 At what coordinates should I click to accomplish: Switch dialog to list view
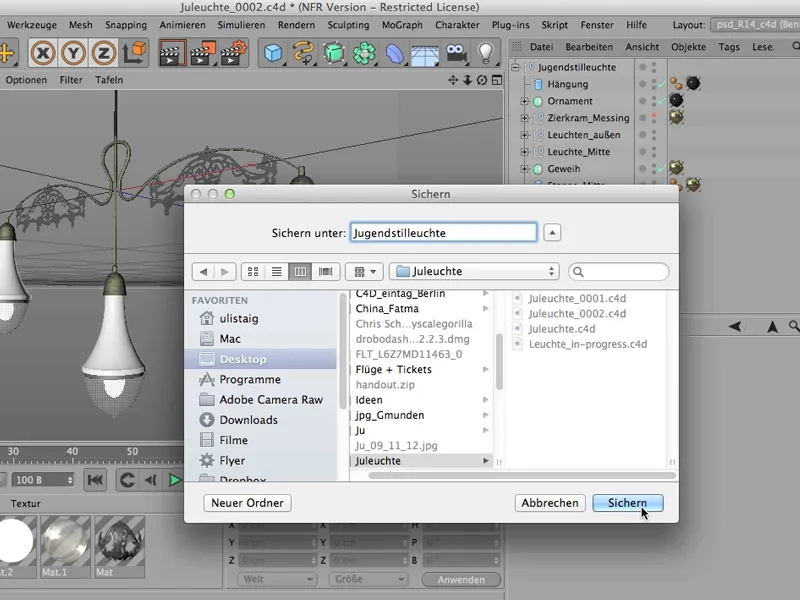coord(277,271)
